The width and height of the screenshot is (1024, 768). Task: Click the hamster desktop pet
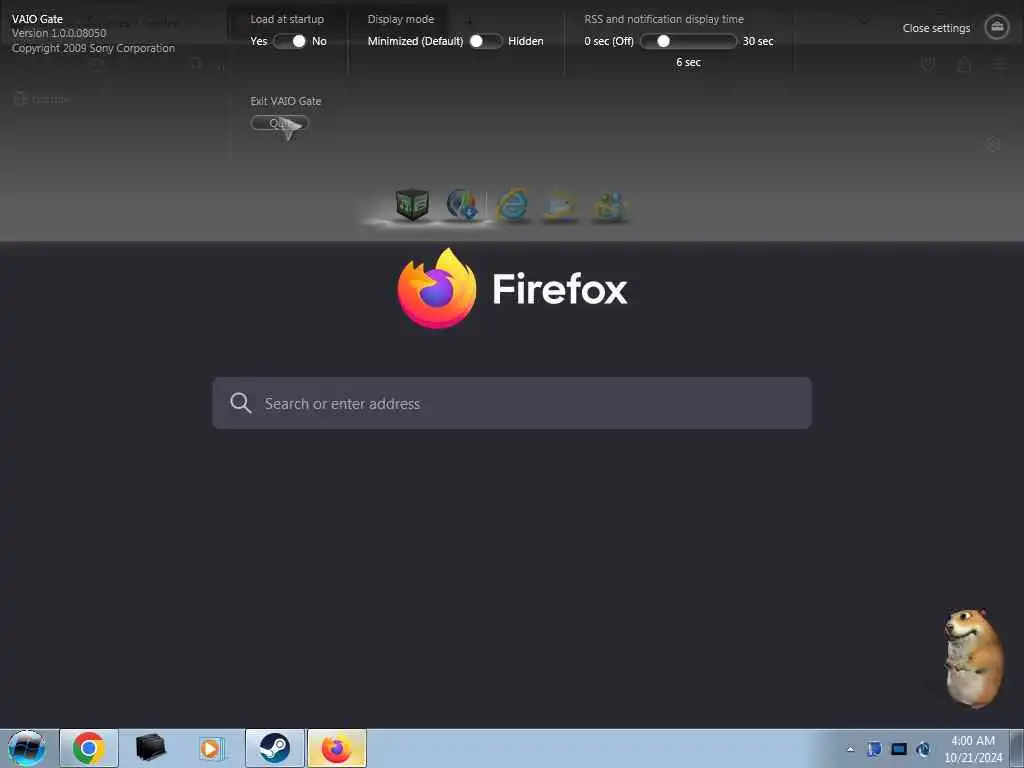click(x=972, y=658)
